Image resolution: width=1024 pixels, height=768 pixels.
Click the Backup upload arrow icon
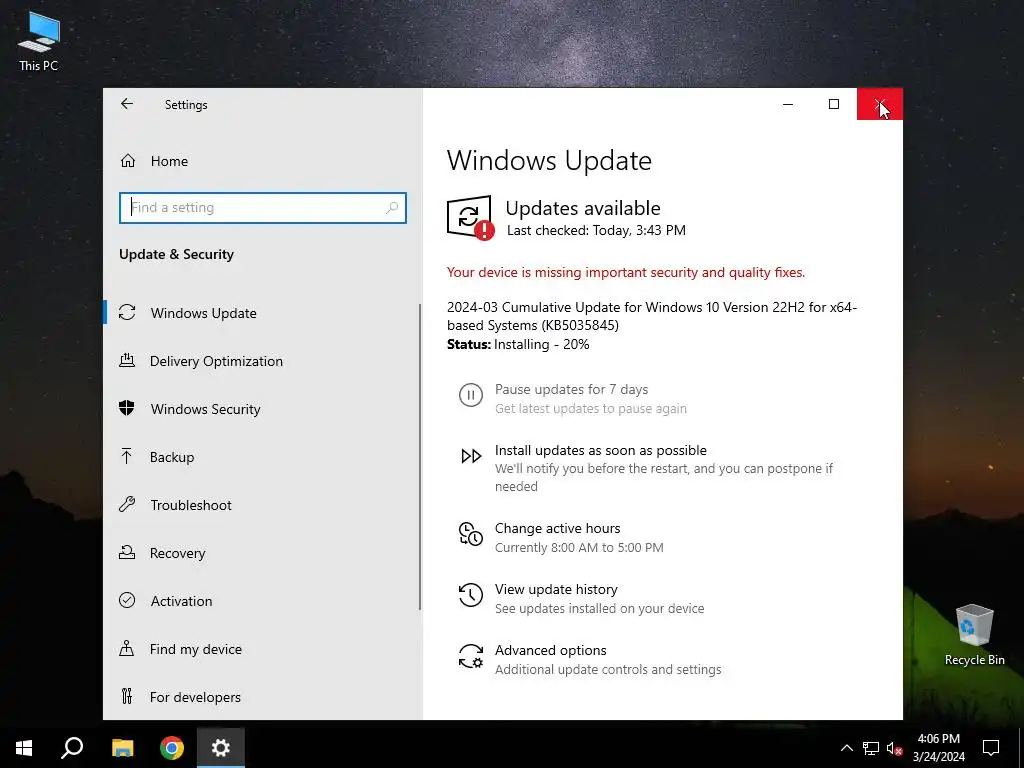[127, 456]
